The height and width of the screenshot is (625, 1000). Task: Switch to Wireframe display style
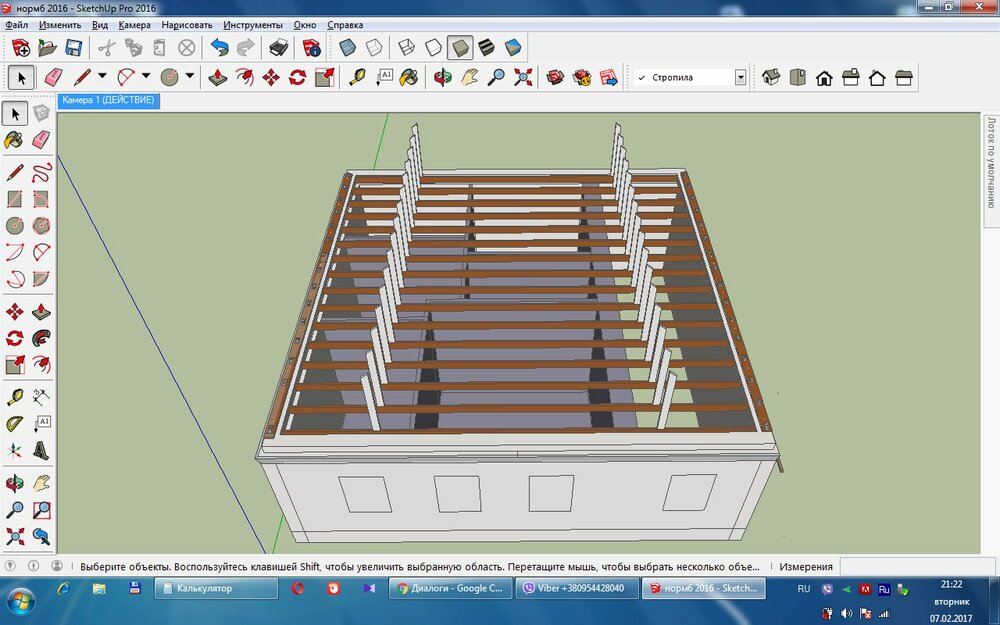[x=406, y=47]
